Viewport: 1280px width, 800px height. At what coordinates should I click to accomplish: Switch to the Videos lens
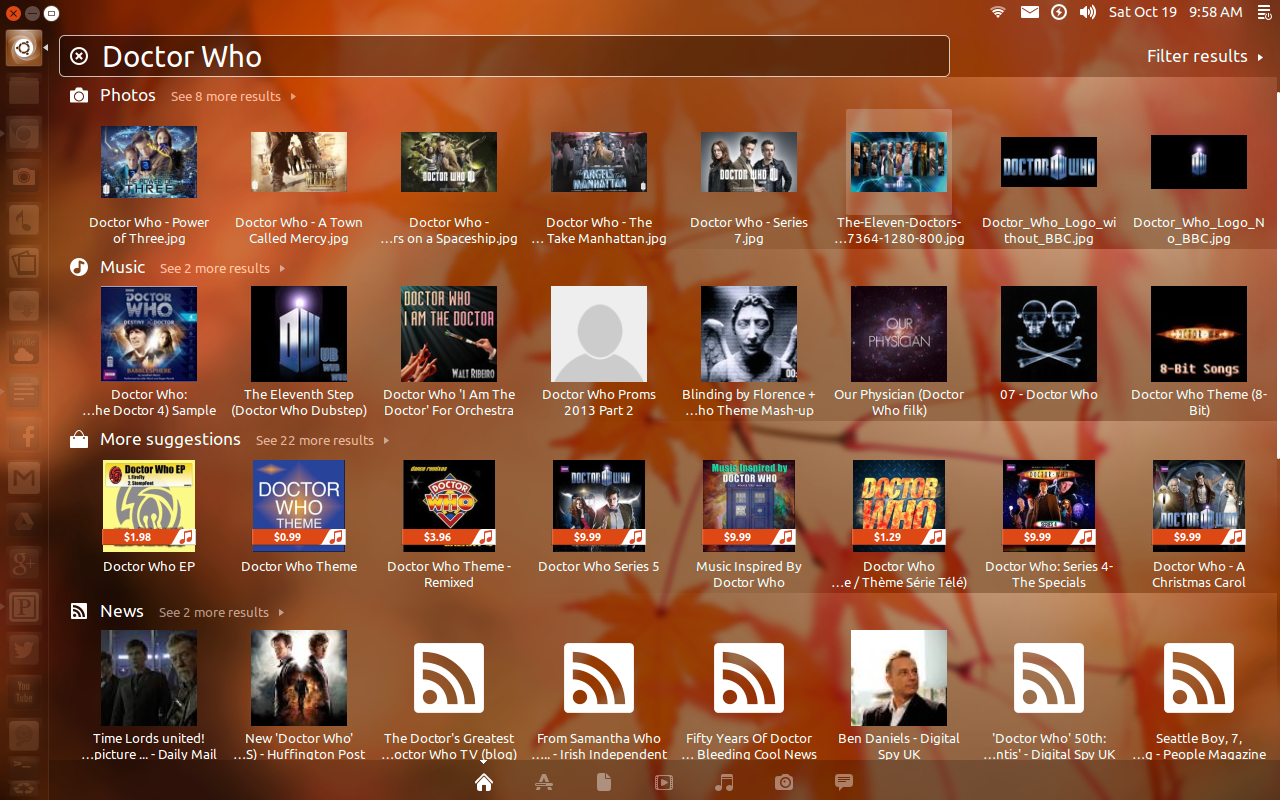(x=664, y=782)
